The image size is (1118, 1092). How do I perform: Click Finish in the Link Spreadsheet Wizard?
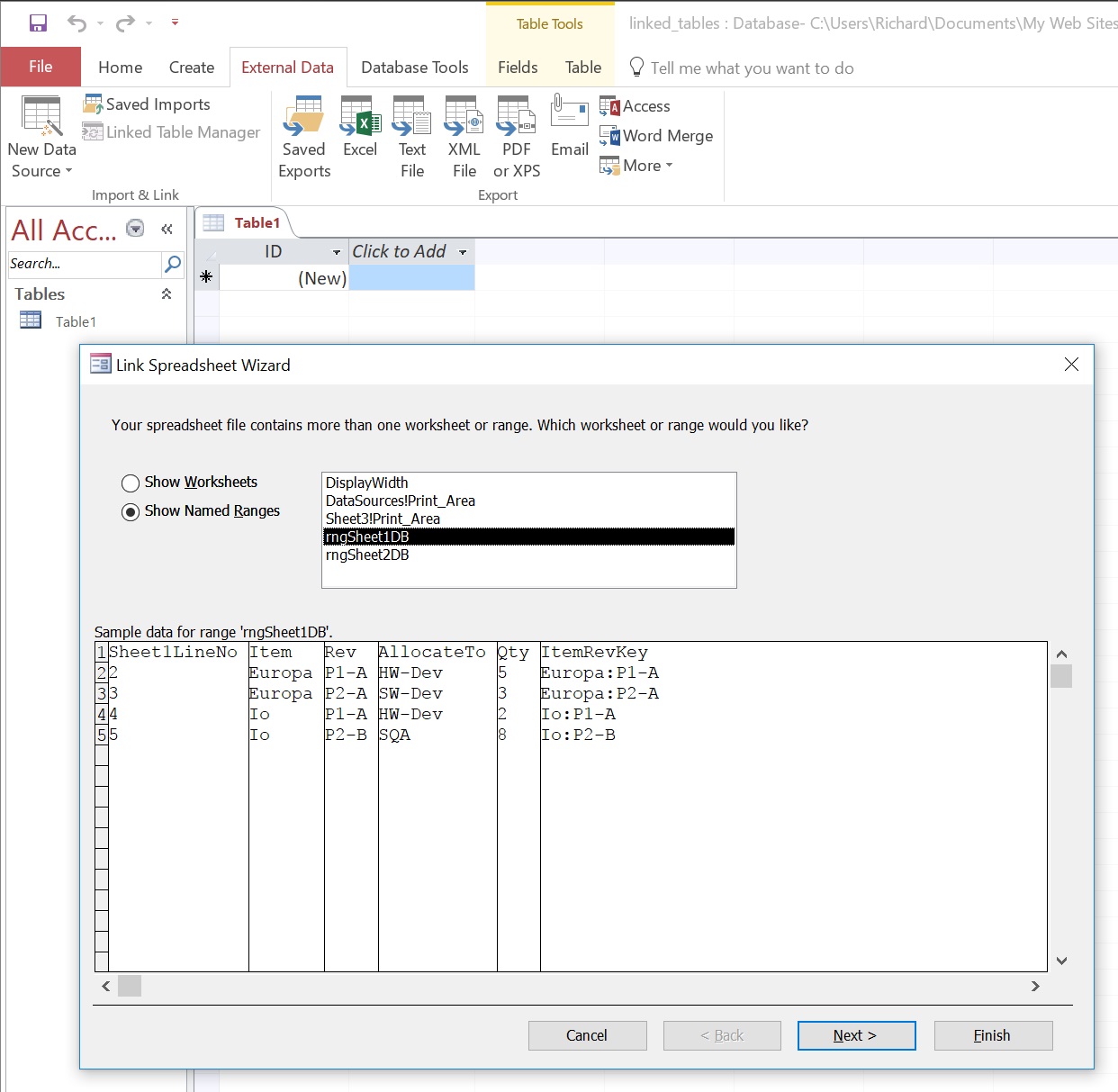(993, 1036)
